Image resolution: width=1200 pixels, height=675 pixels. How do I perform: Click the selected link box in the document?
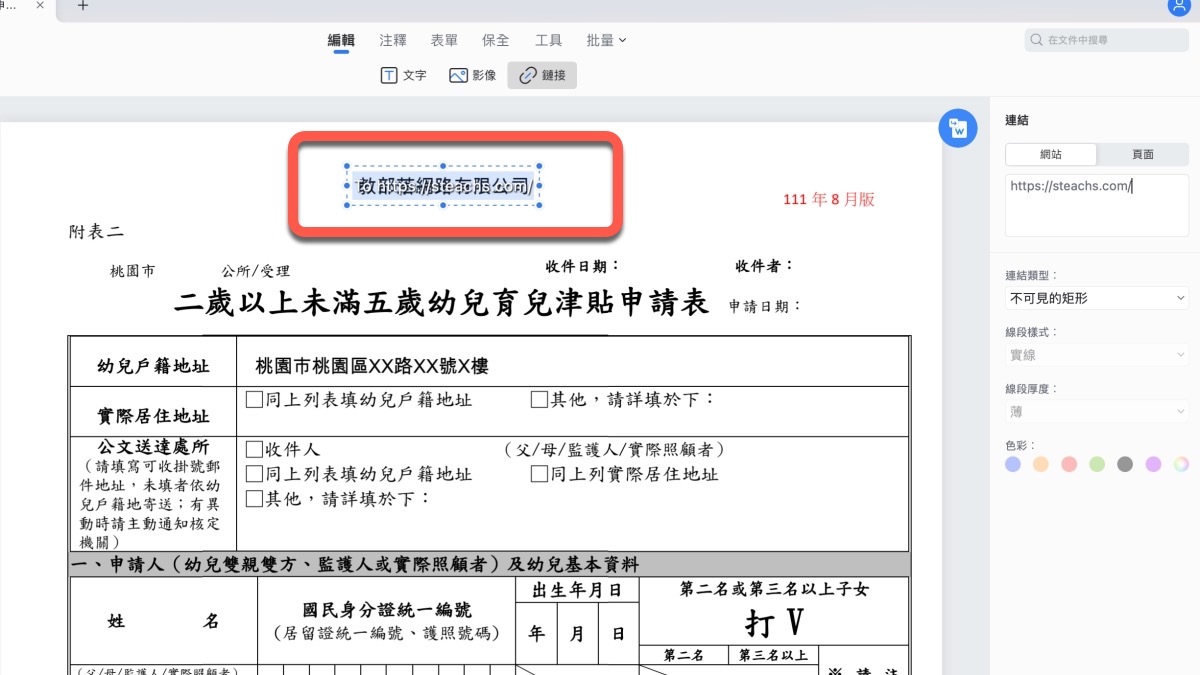[443, 186]
